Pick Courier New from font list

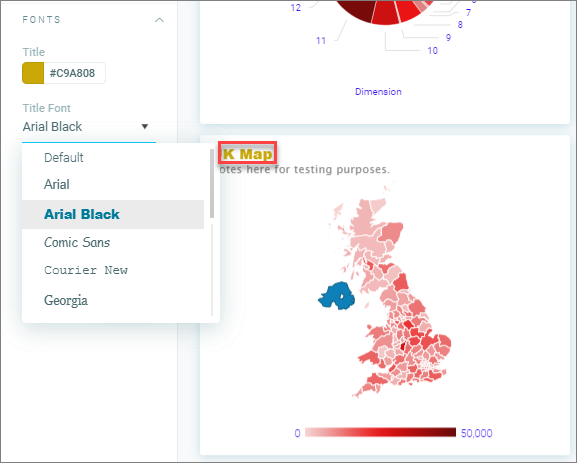point(113,270)
